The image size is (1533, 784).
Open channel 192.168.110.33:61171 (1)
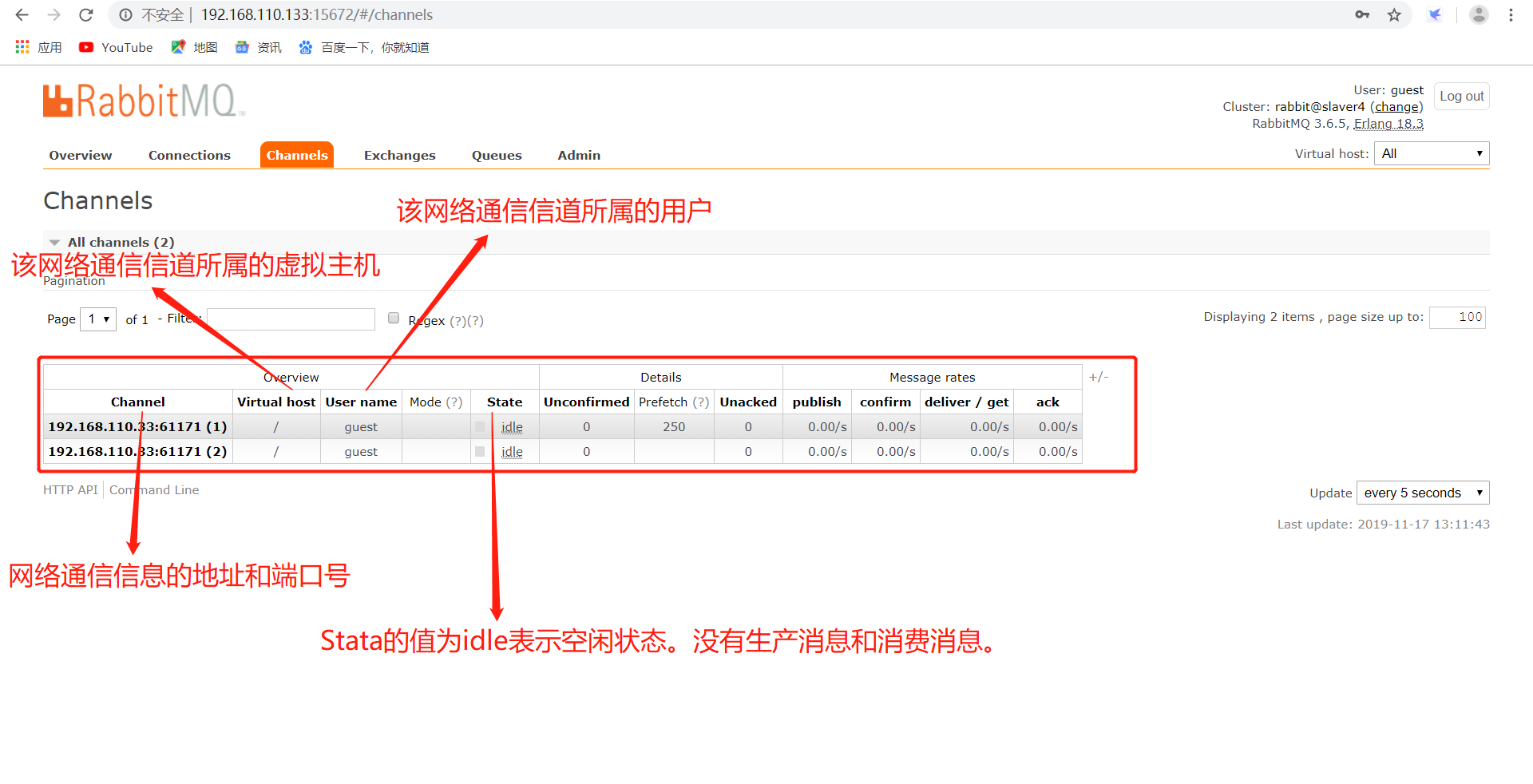[137, 426]
